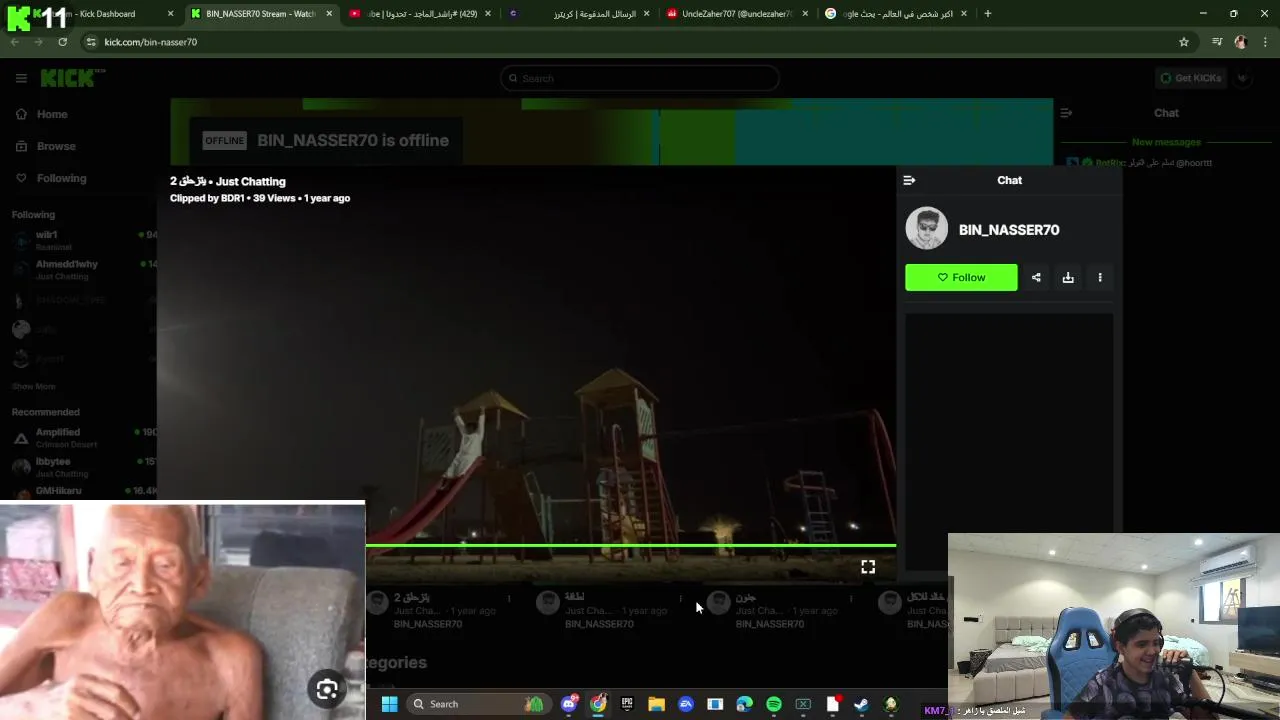Switch to the YouTube browser tab
The height and width of the screenshot is (720, 1280).
coord(421,14)
